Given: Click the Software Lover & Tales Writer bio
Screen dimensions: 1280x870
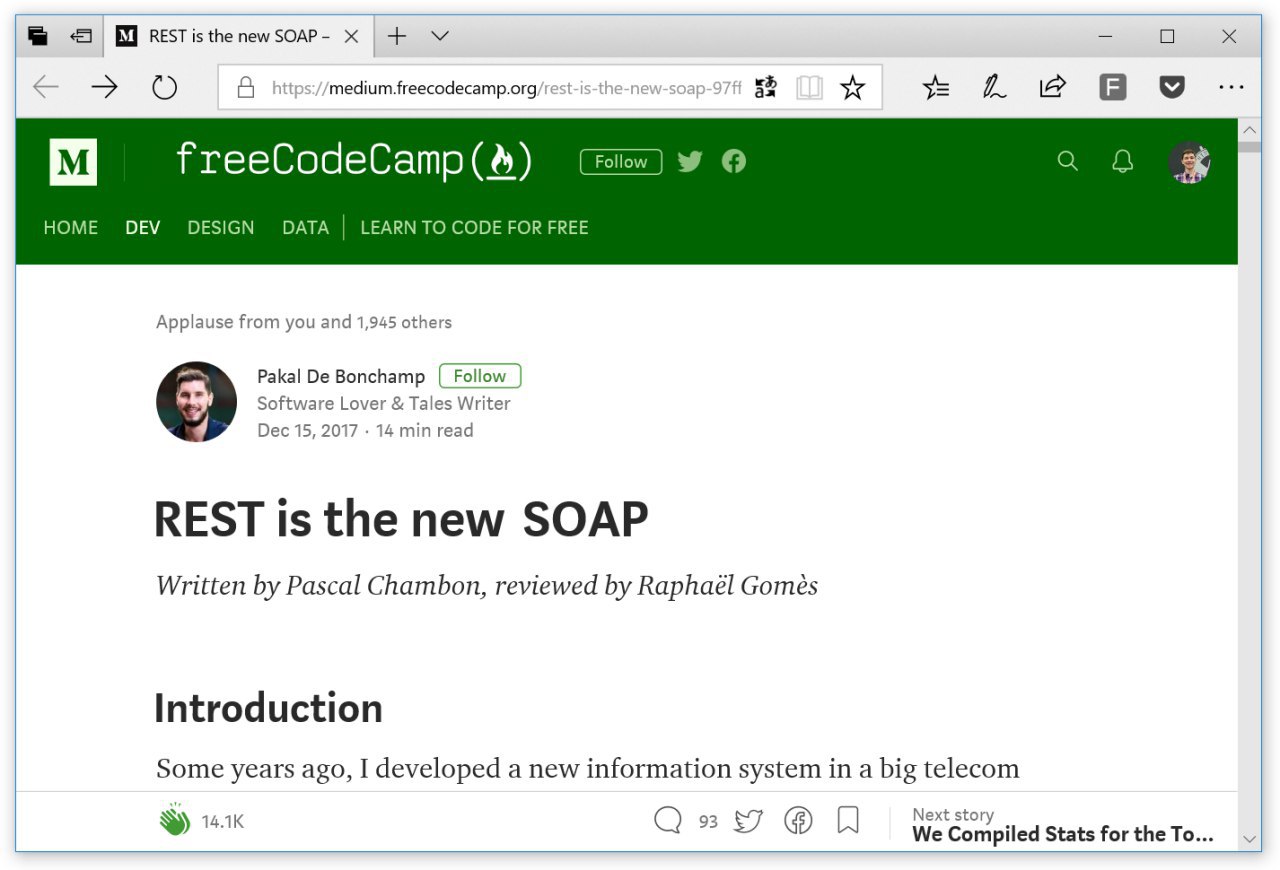Looking at the screenshot, I should [x=384, y=404].
